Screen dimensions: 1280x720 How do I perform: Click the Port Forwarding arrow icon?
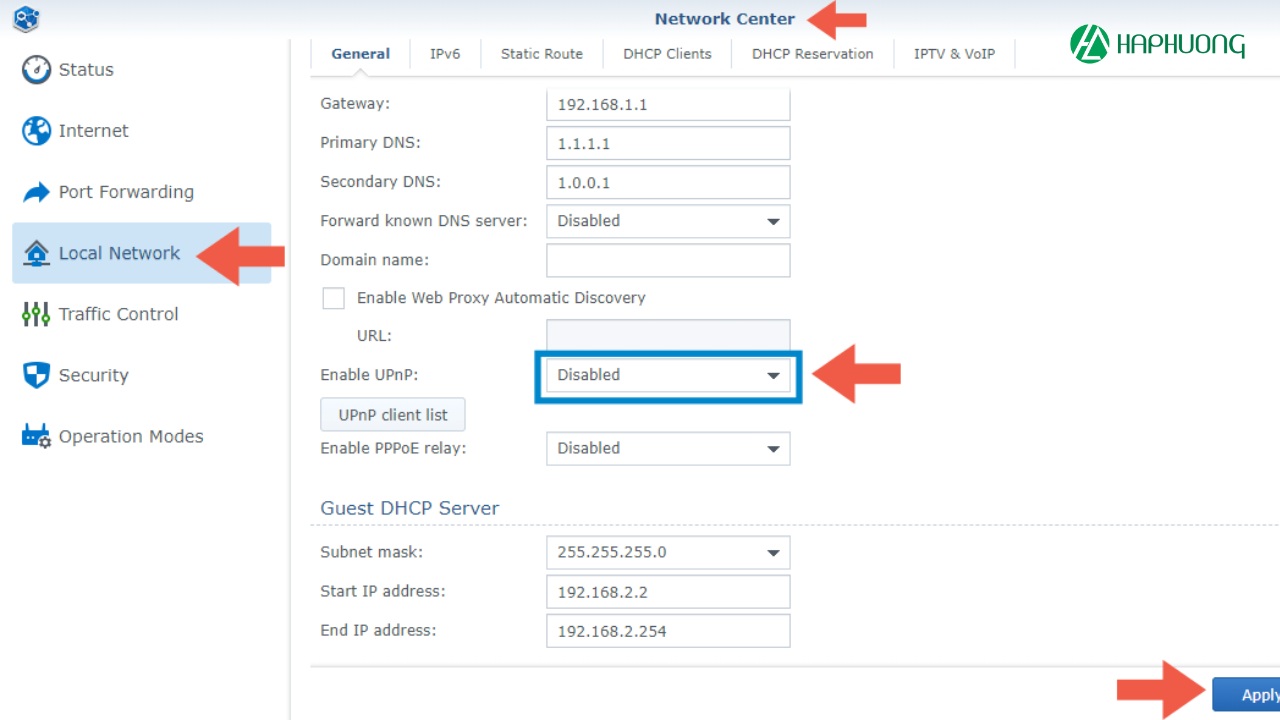36,192
